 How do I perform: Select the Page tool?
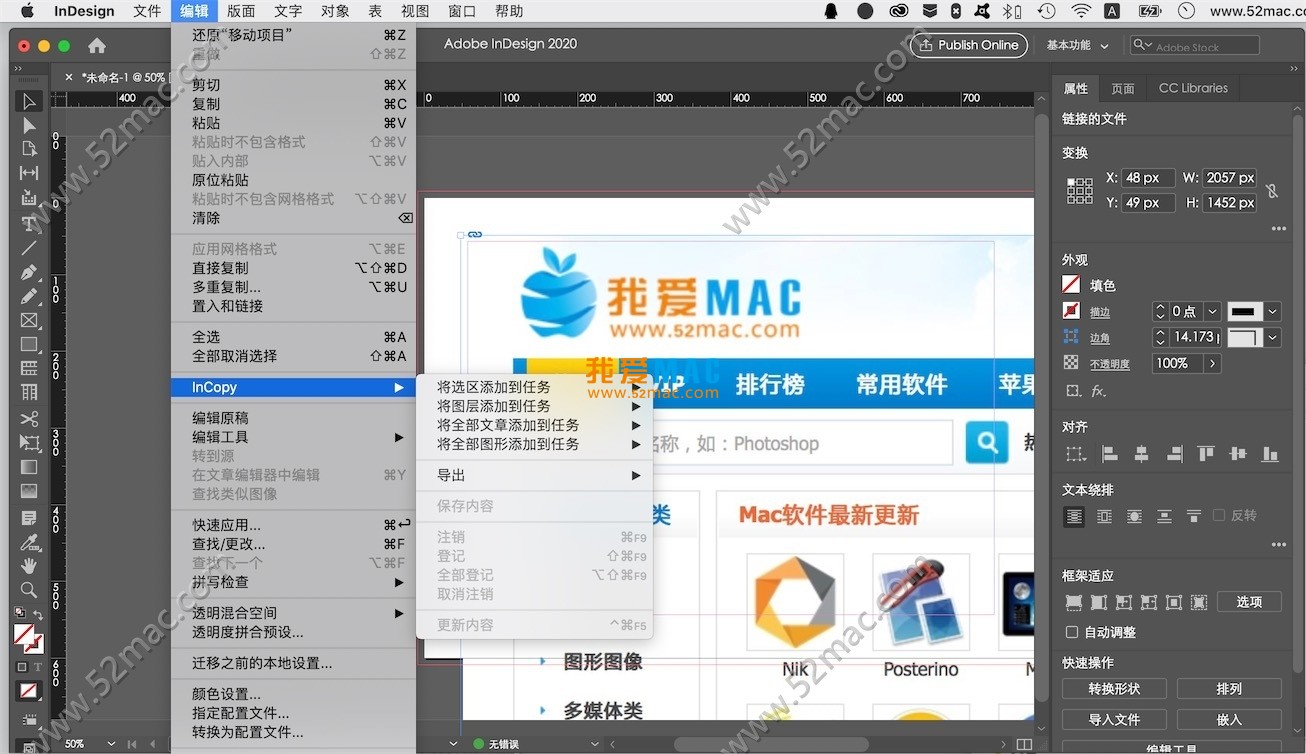29,149
